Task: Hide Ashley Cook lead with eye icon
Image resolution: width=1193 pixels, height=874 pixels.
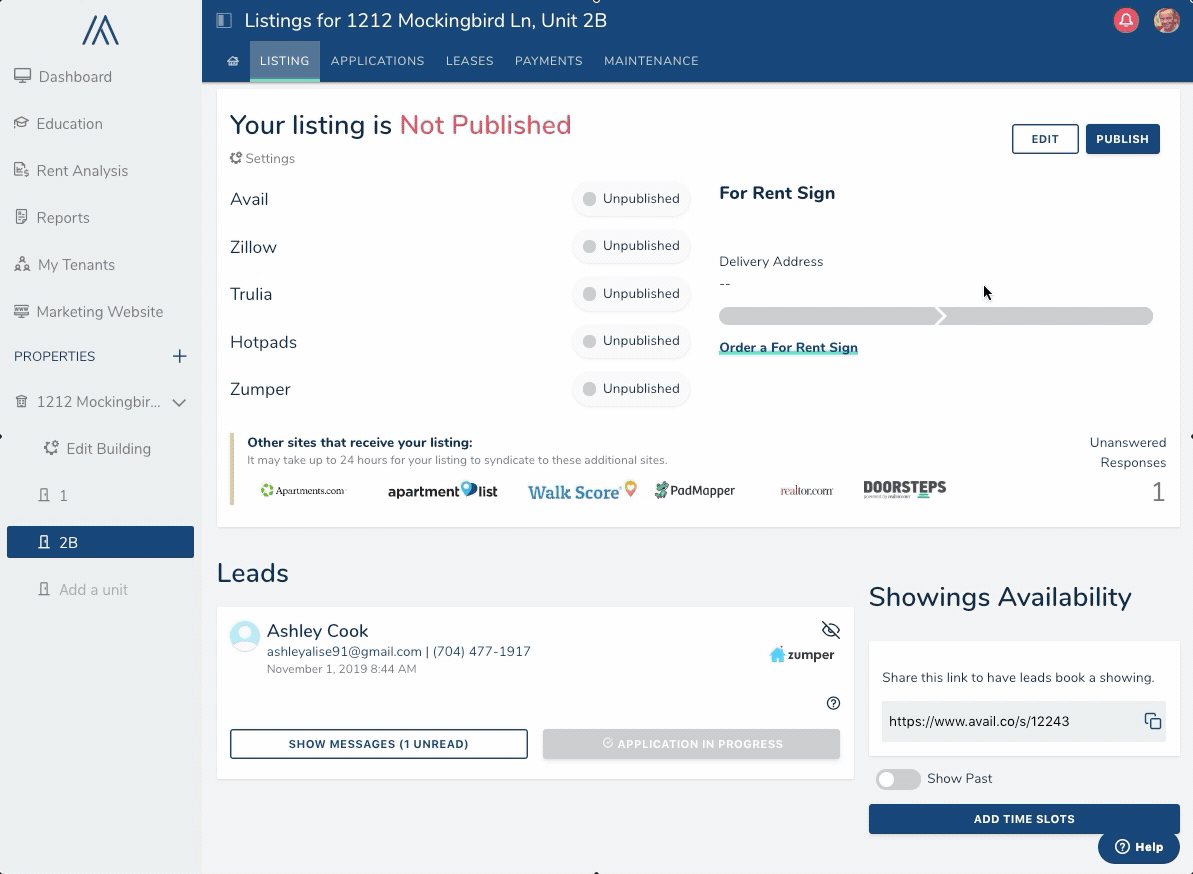Action: click(830, 630)
